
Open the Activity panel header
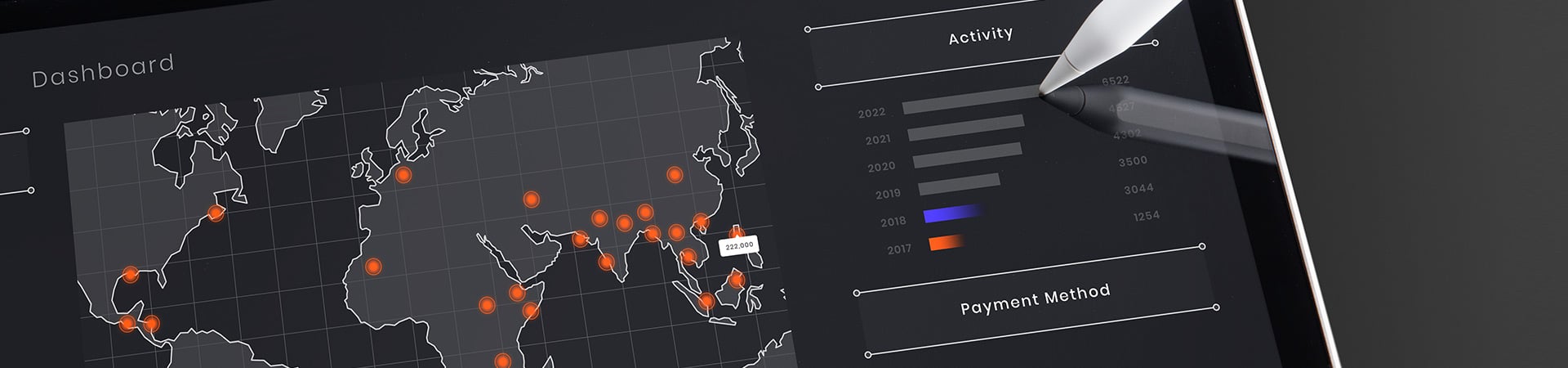pos(980,35)
